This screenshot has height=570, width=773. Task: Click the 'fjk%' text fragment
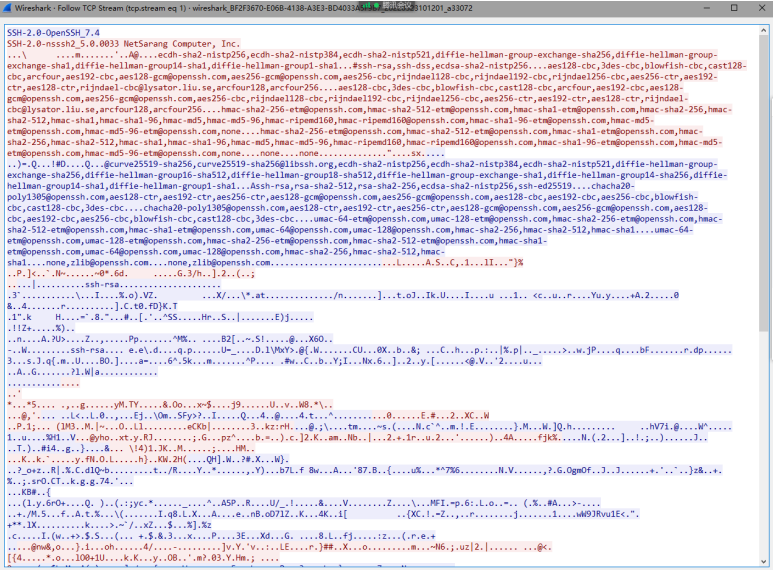click(x=547, y=437)
